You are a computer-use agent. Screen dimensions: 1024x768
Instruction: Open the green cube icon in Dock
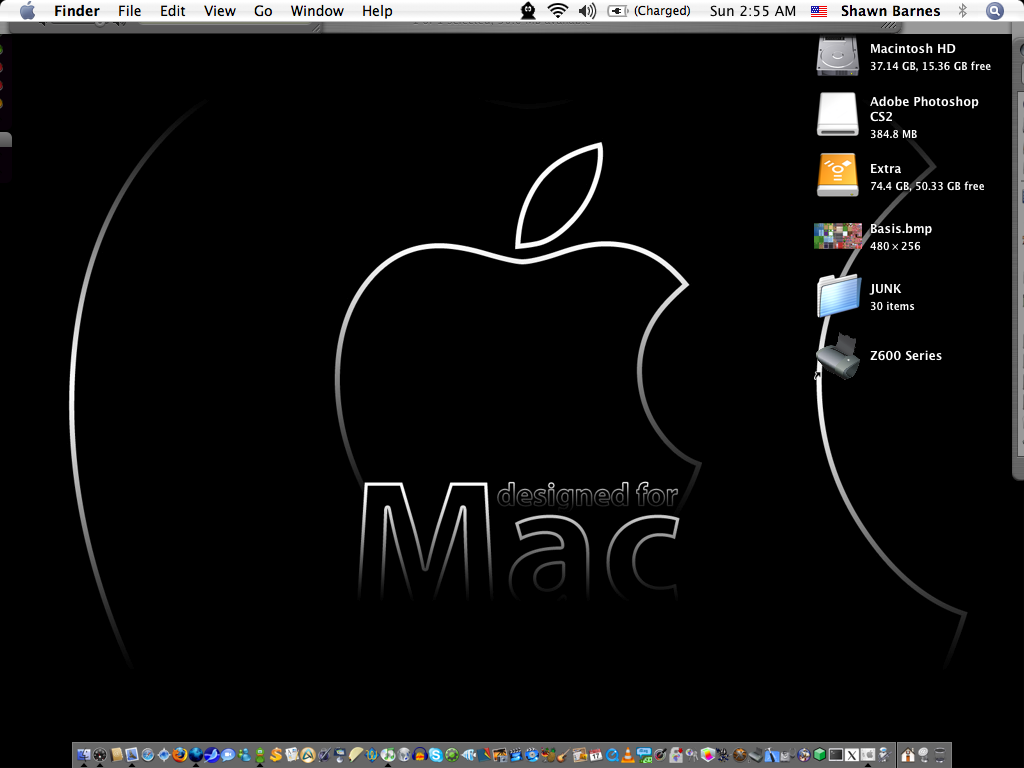pos(820,756)
